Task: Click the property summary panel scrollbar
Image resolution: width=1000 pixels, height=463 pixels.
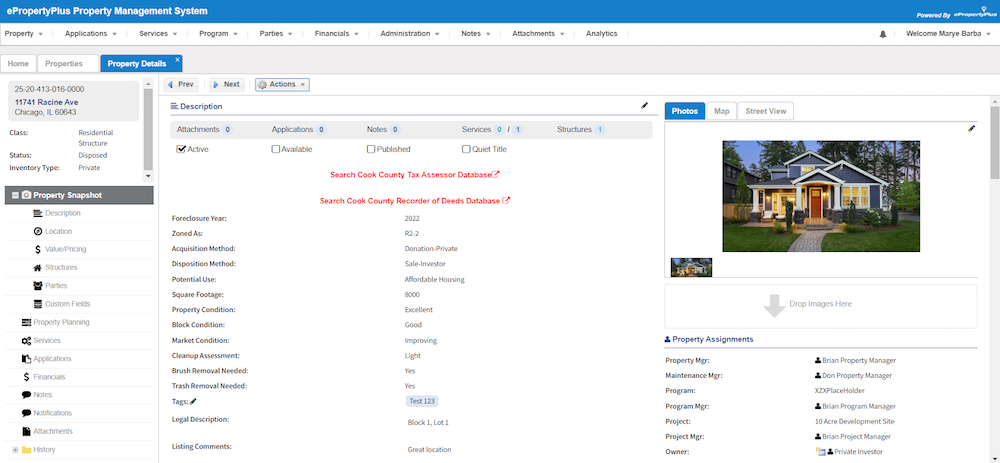Action: (x=149, y=129)
